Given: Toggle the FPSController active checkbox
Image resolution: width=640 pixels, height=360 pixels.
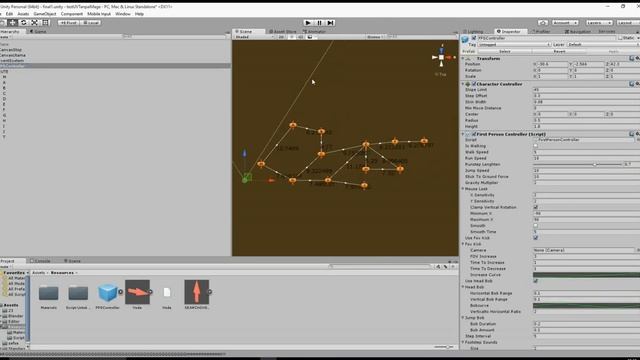Looking at the screenshot, I should (474, 38).
